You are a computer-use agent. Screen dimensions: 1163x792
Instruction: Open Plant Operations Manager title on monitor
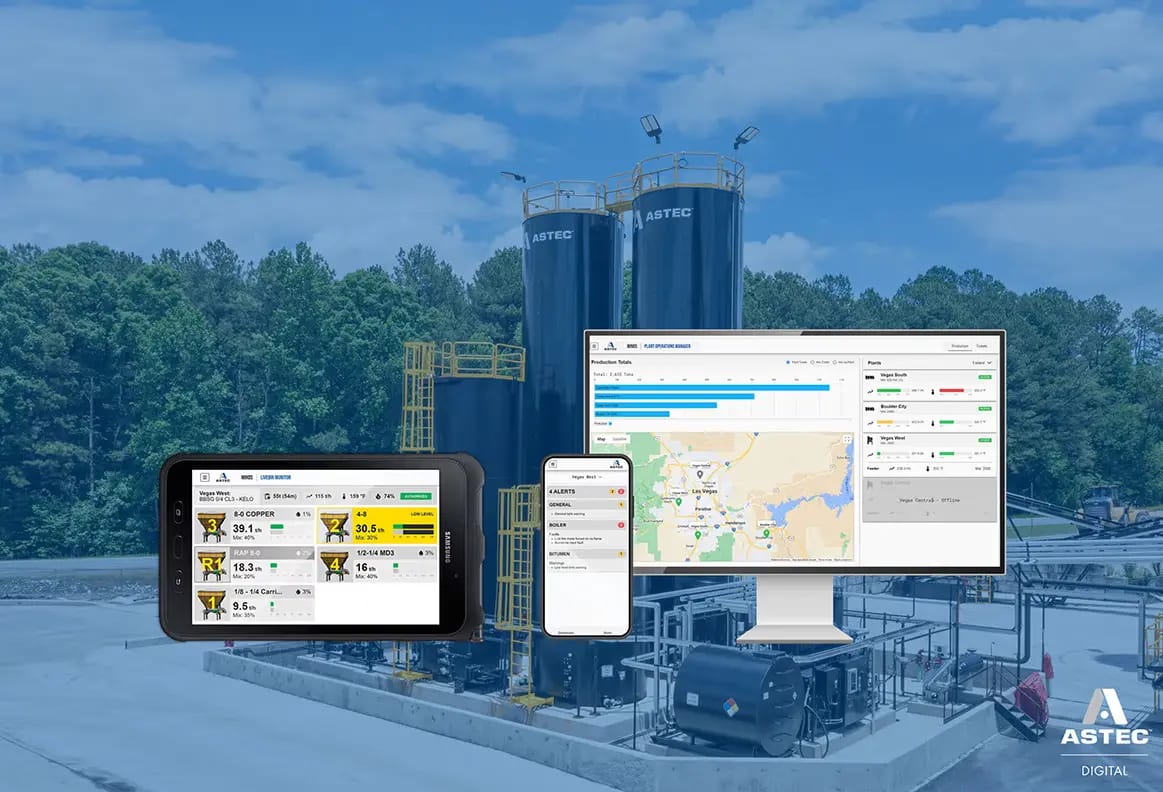[668, 346]
